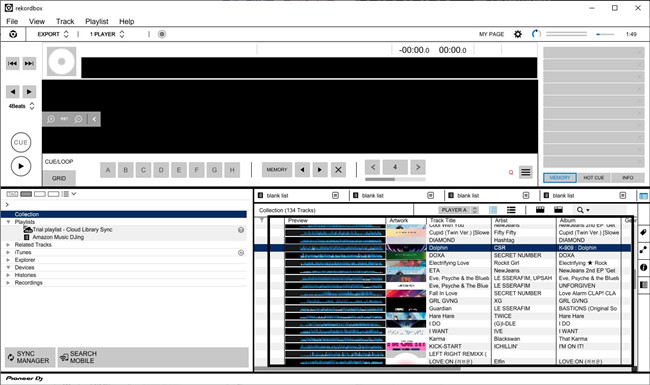Open SYNC MANAGER
650x385 pixels.
coord(30,357)
